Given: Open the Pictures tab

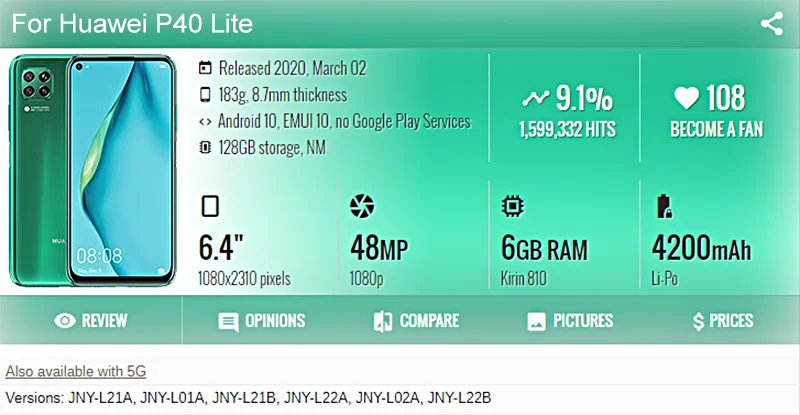Looking at the screenshot, I should (570, 321).
